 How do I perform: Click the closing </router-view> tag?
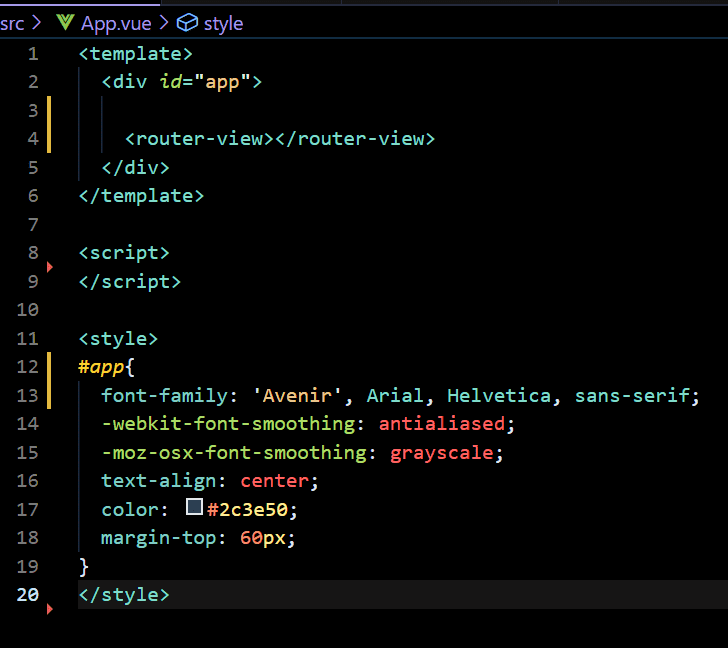355,139
